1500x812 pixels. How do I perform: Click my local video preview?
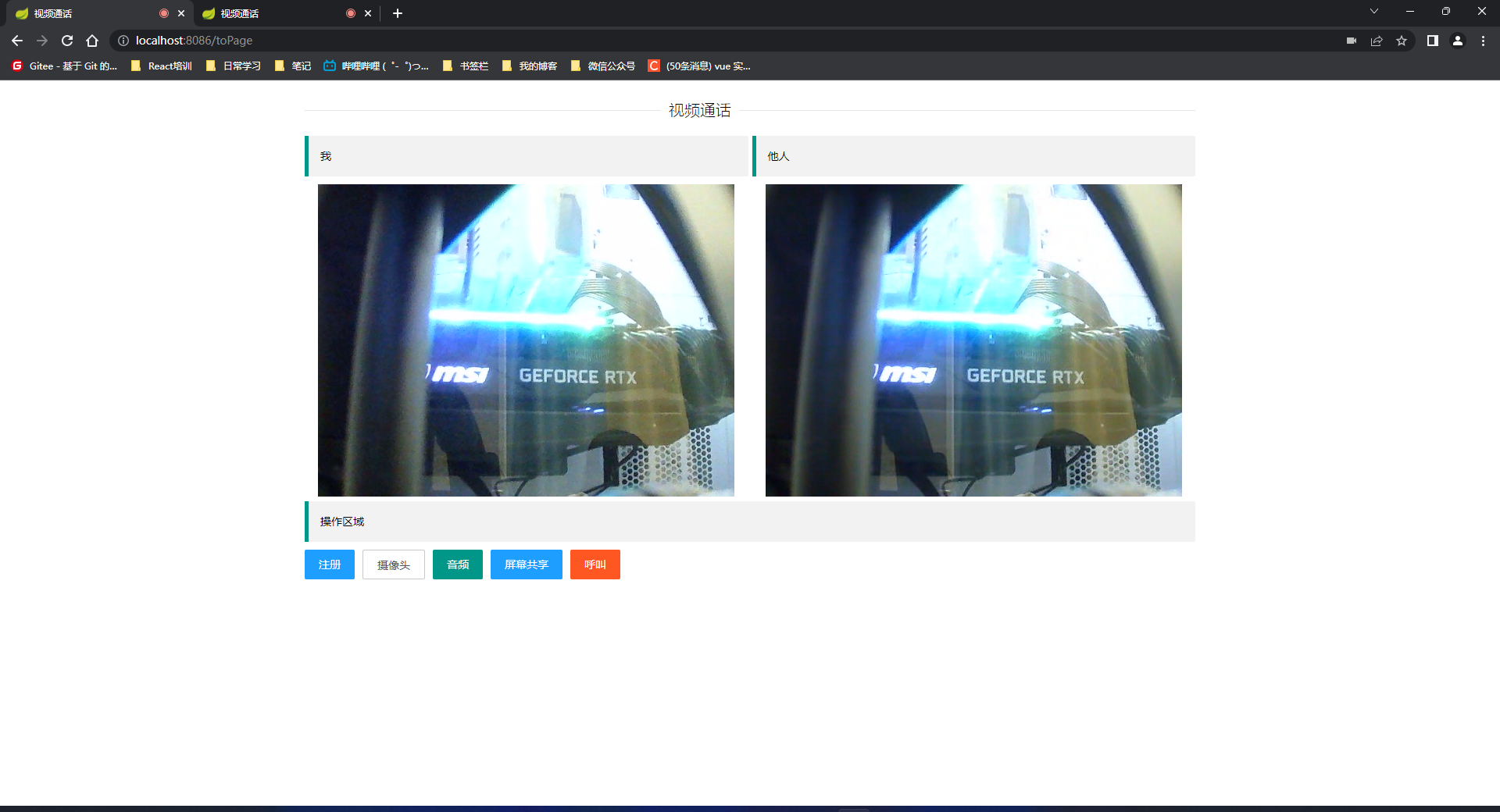pos(526,340)
